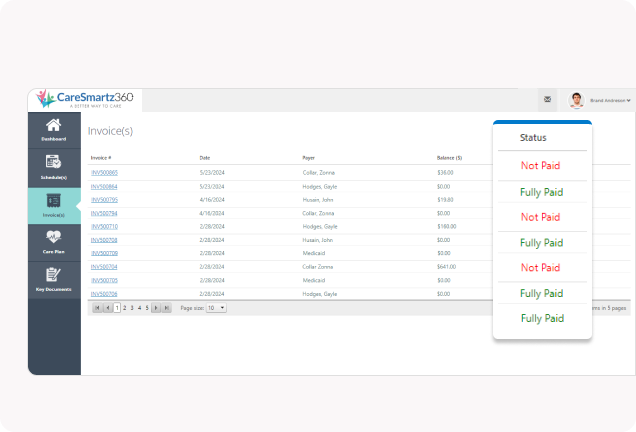This screenshot has width=636, height=432.
Task: Open invoice INV500865
Action: (x=104, y=173)
